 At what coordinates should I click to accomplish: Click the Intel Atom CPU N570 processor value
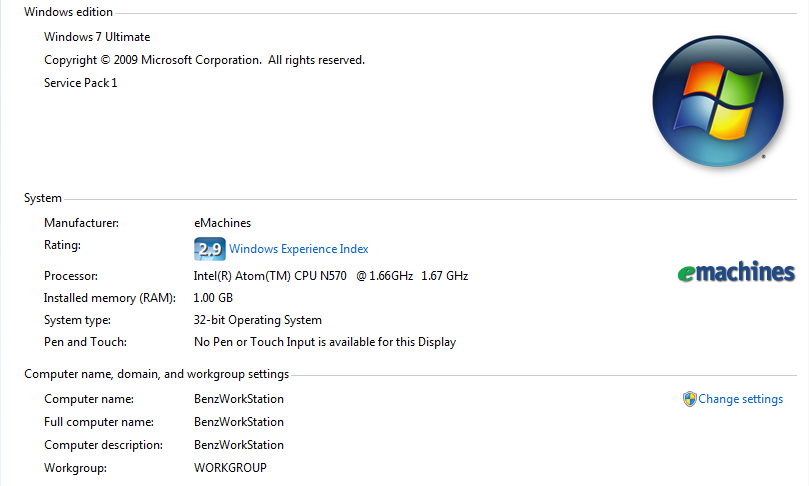[330, 276]
